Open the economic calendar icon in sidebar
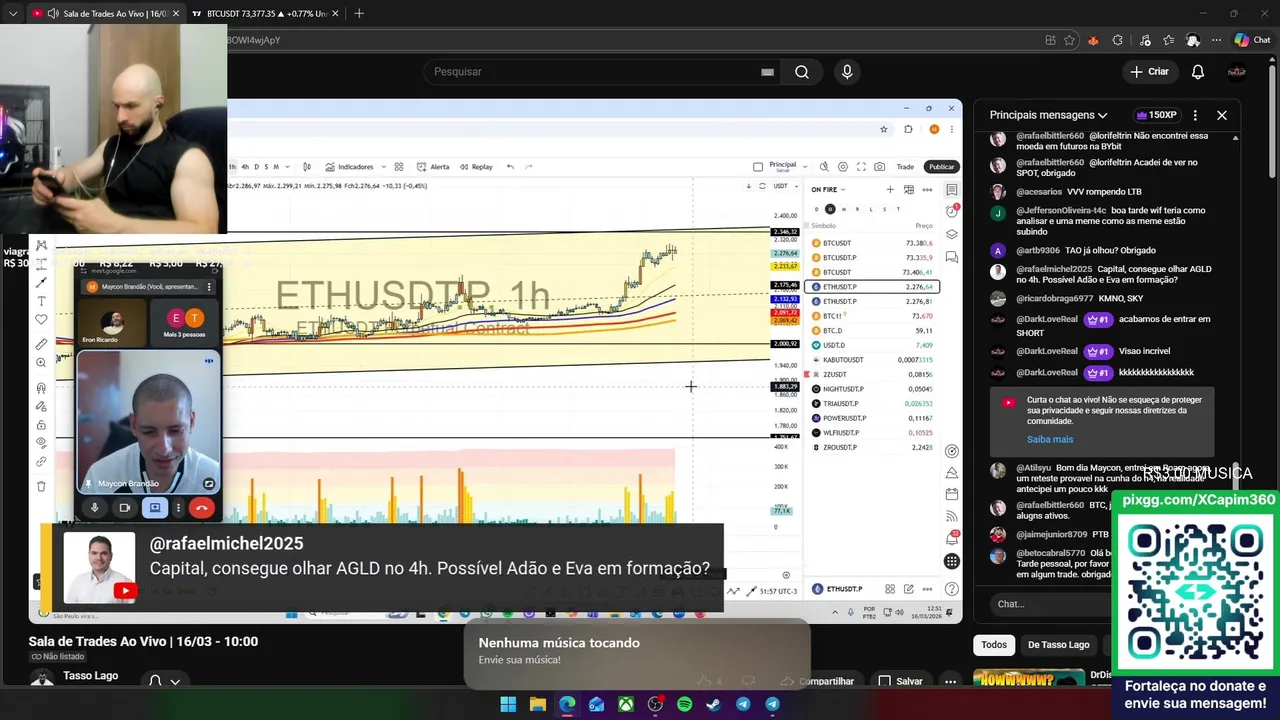This screenshot has width=1280, height=720. (x=952, y=494)
